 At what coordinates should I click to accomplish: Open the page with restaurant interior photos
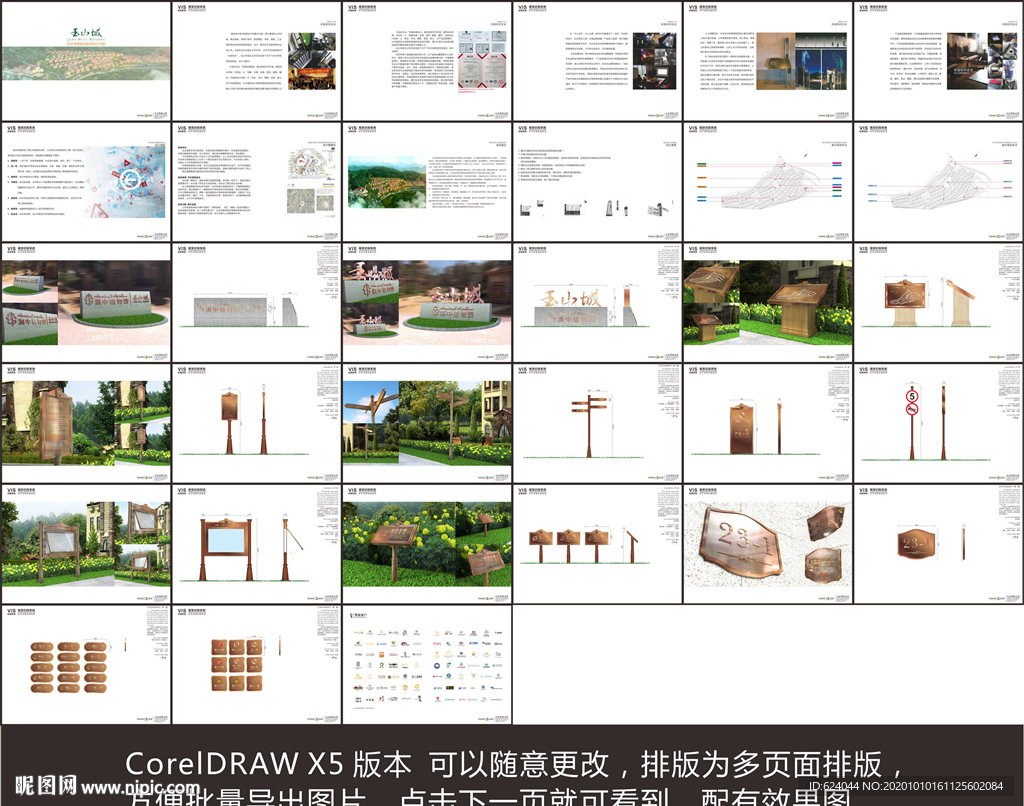938,61
